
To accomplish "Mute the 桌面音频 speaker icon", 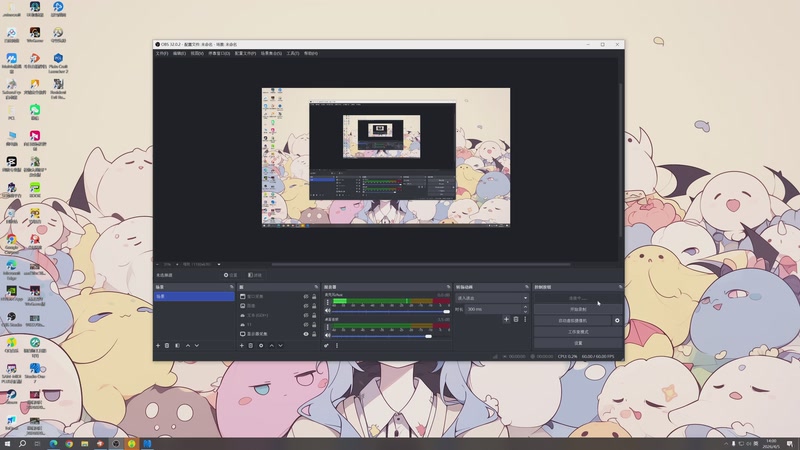I will (x=328, y=336).
